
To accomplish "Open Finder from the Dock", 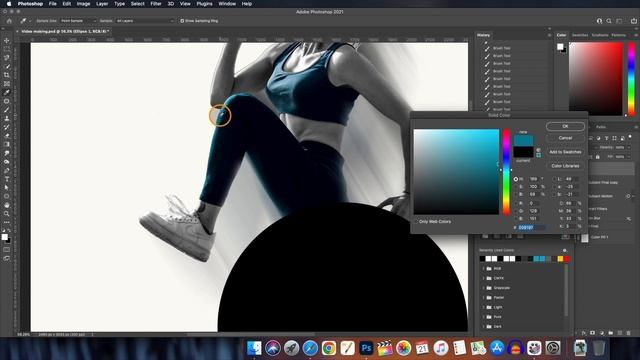I will [254, 348].
